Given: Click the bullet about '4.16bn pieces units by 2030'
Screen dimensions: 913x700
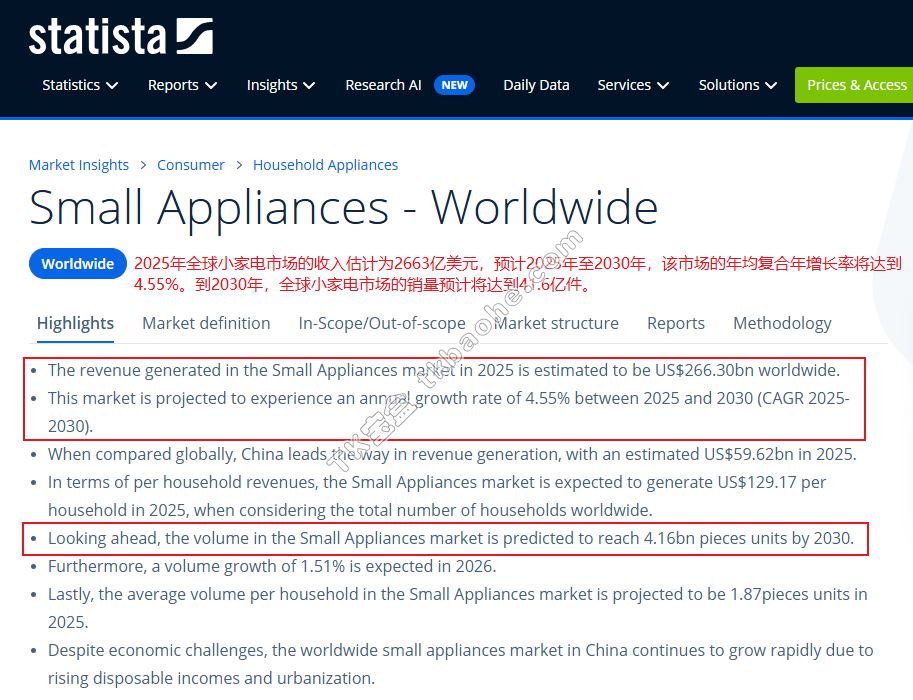Looking at the screenshot, I should [451, 538].
